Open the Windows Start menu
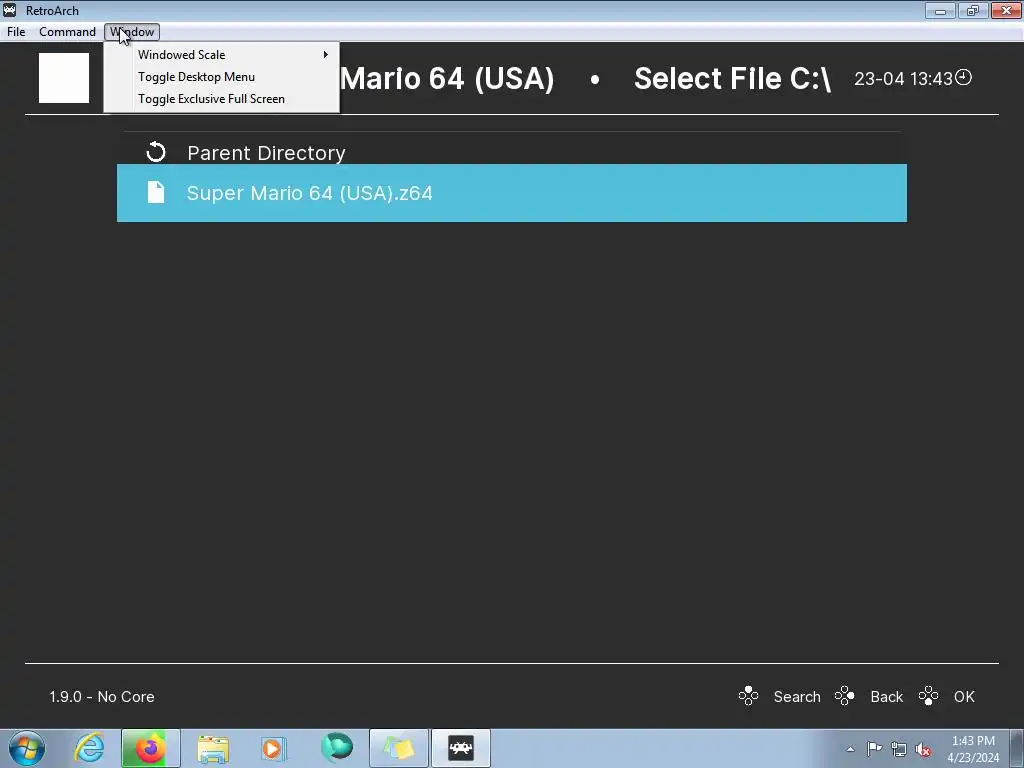 [x=27, y=748]
